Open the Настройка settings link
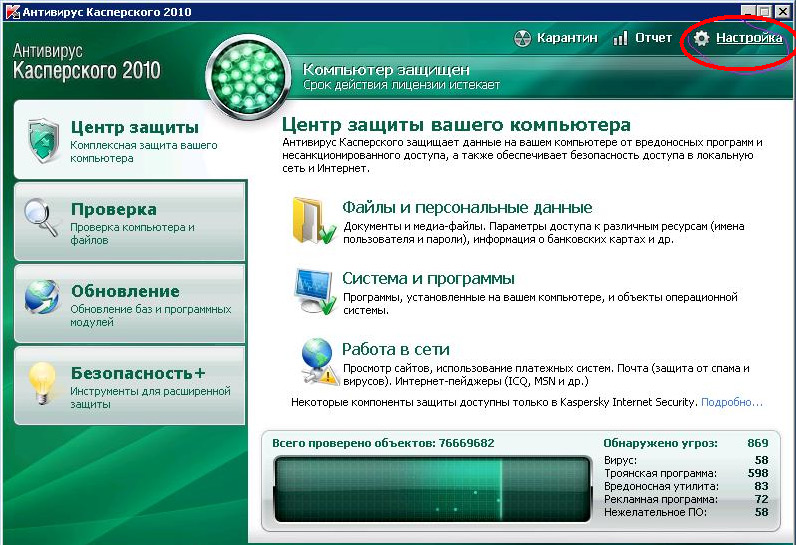The width and height of the screenshot is (796, 545). (x=749, y=38)
